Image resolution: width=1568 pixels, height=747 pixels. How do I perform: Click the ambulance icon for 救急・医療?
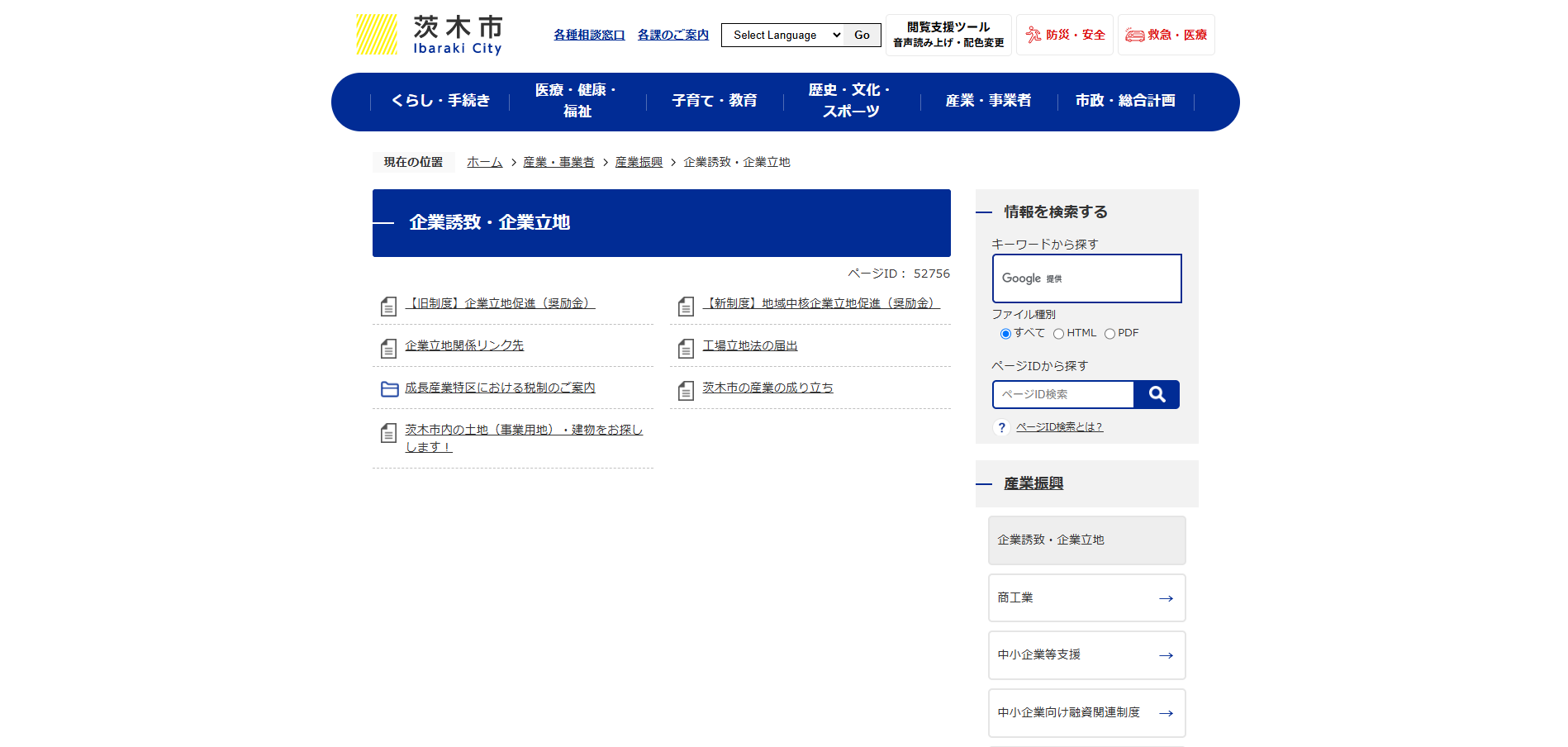point(1135,35)
